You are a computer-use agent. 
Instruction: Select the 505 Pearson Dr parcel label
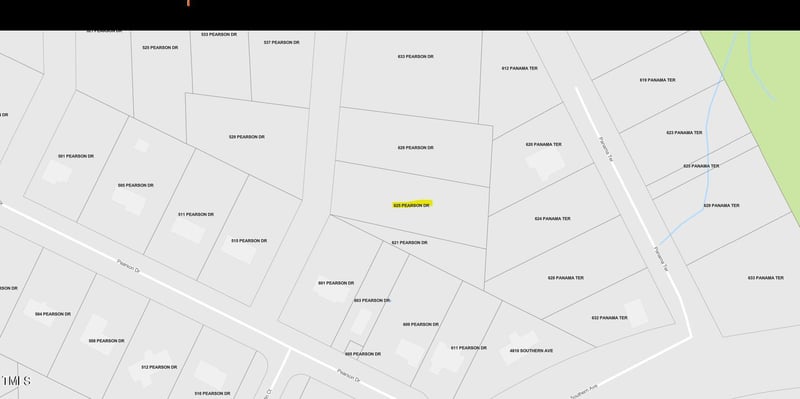pyautogui.click(x=135, y=185)
